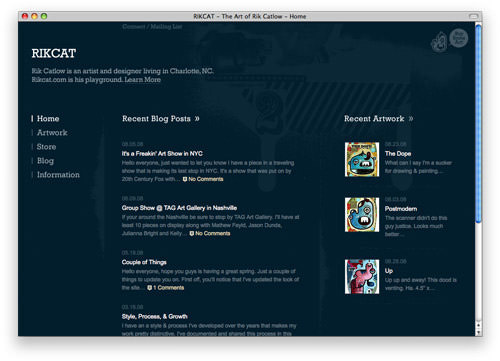The image size is (500, 361).
Task: Click the Recent Blog Posts heading
Action: coord(156,119)
